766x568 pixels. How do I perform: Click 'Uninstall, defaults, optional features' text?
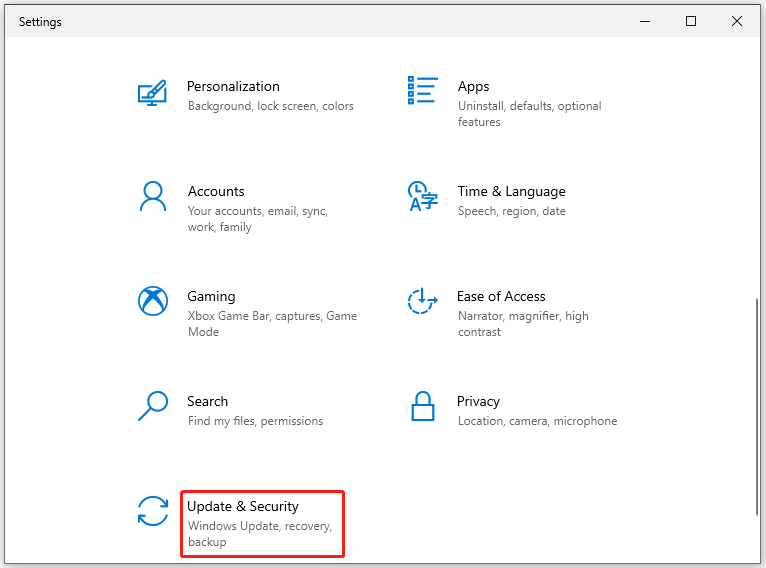click(530, 114)
